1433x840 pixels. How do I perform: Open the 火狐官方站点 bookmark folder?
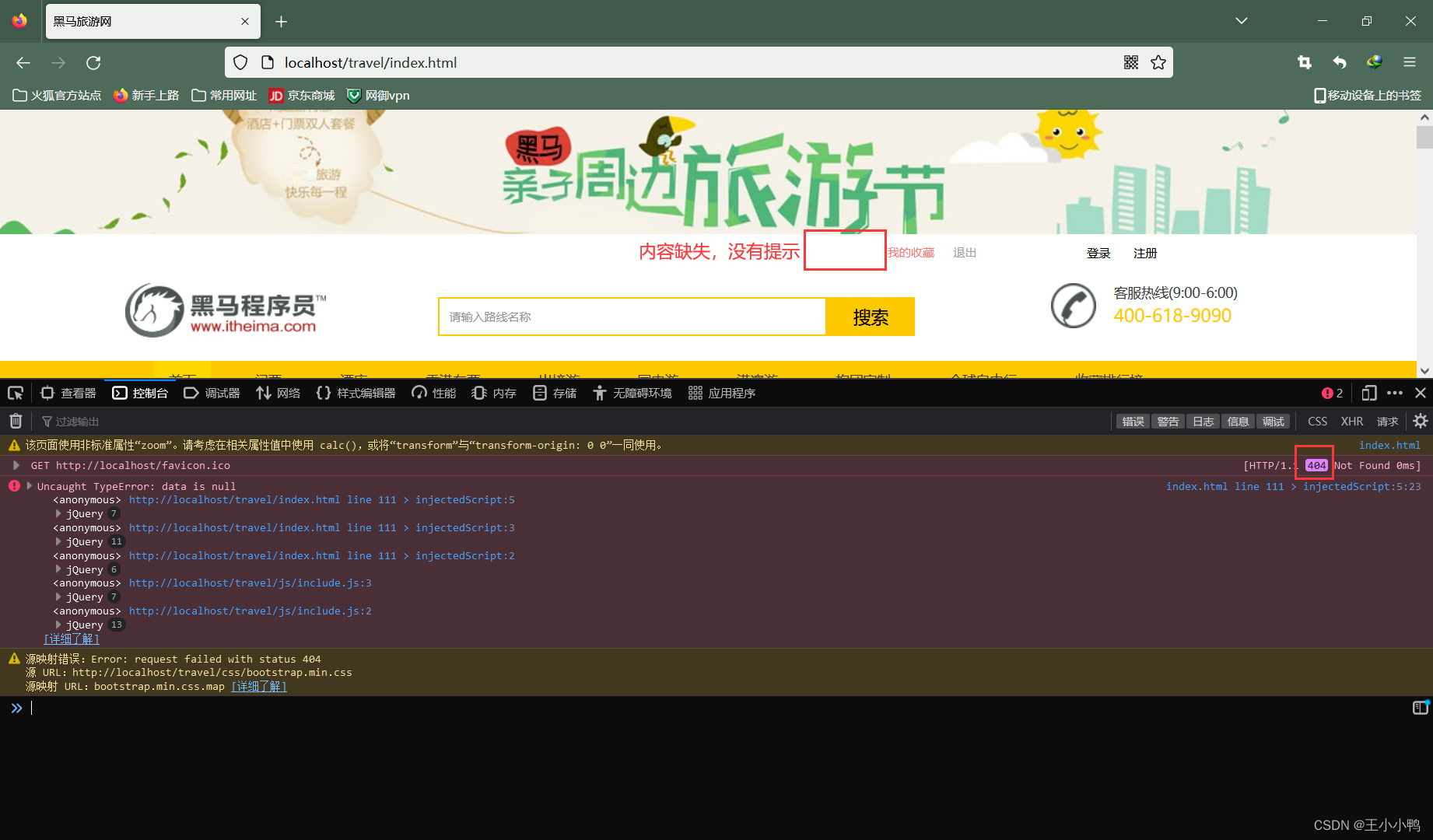click(x=58, y=95)
